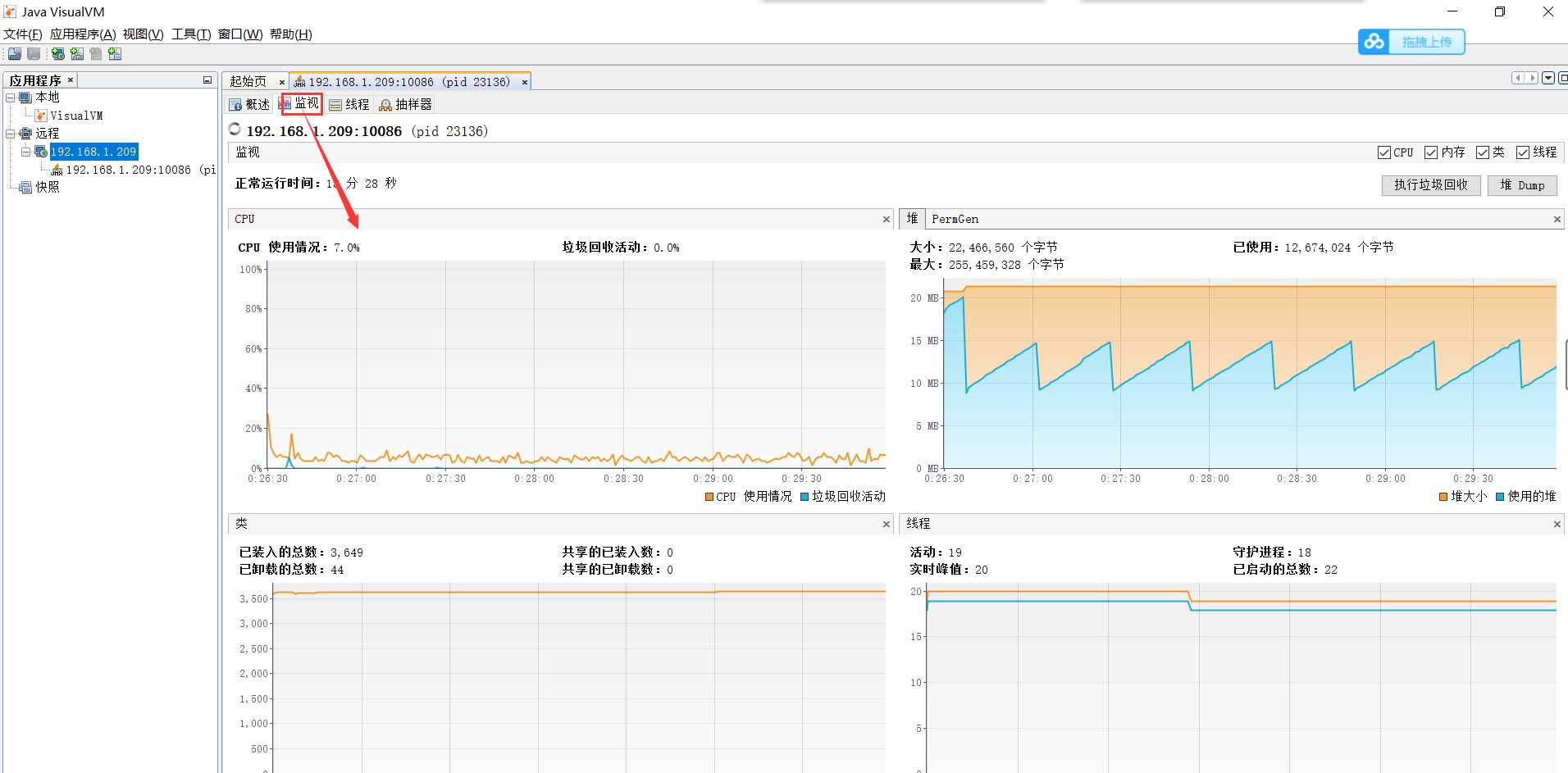This screenshot has height=773, width=1568.
Task: Collapse the 192.168.1.209 host node
Action: coord(25,152)
